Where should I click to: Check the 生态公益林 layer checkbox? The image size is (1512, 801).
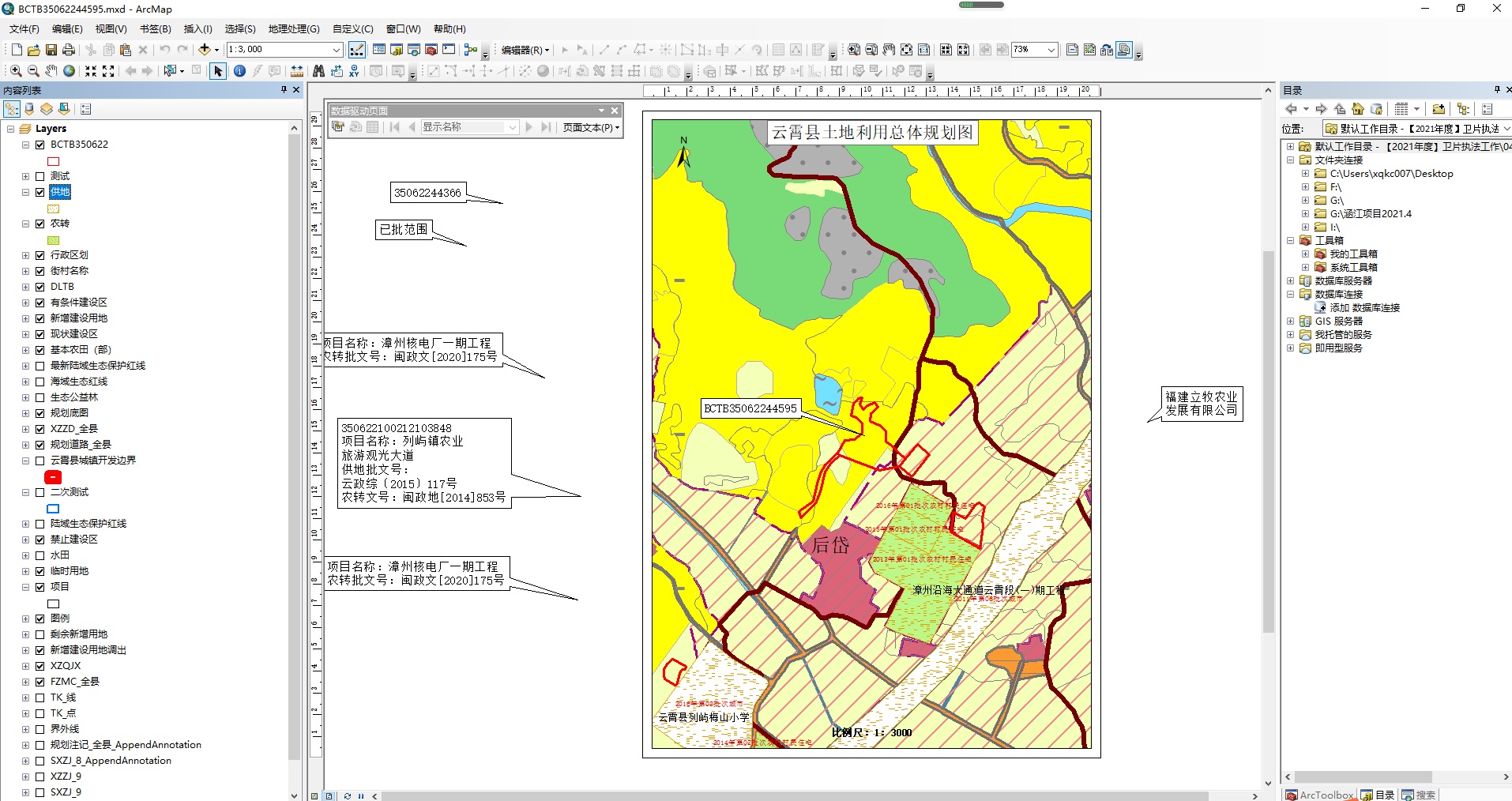39,397
